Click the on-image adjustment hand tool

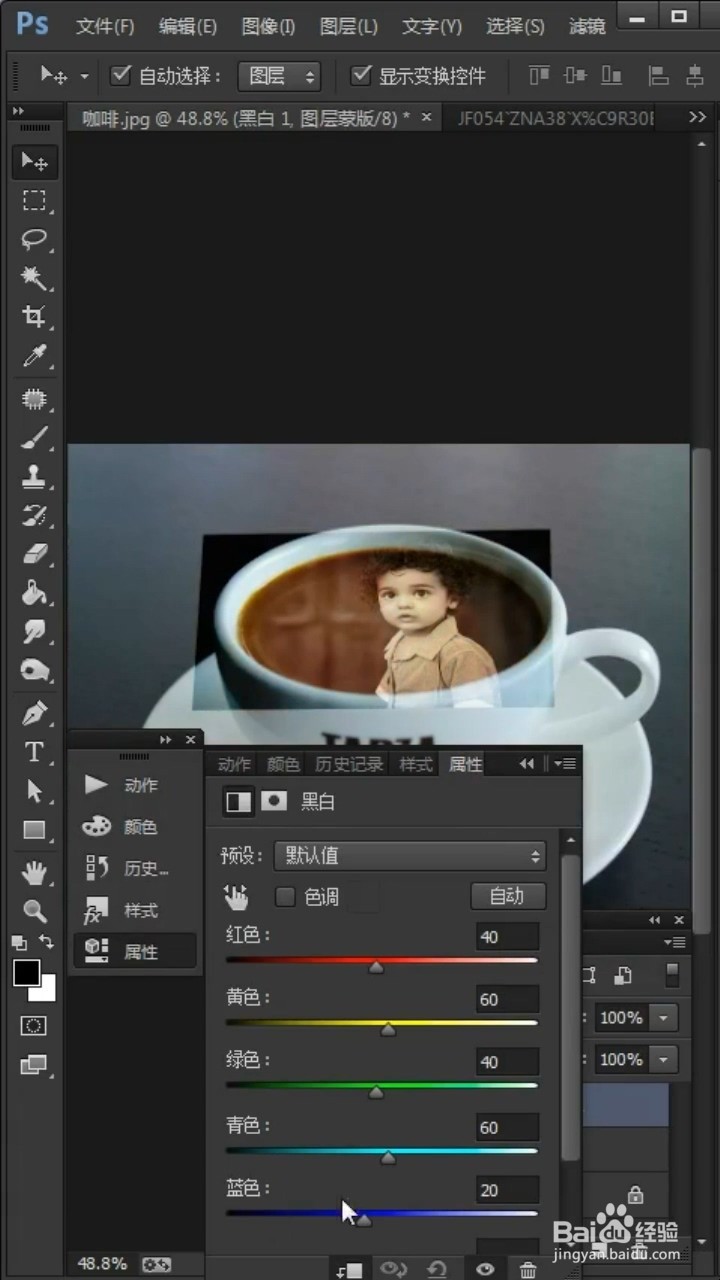[x=236, y=897]
